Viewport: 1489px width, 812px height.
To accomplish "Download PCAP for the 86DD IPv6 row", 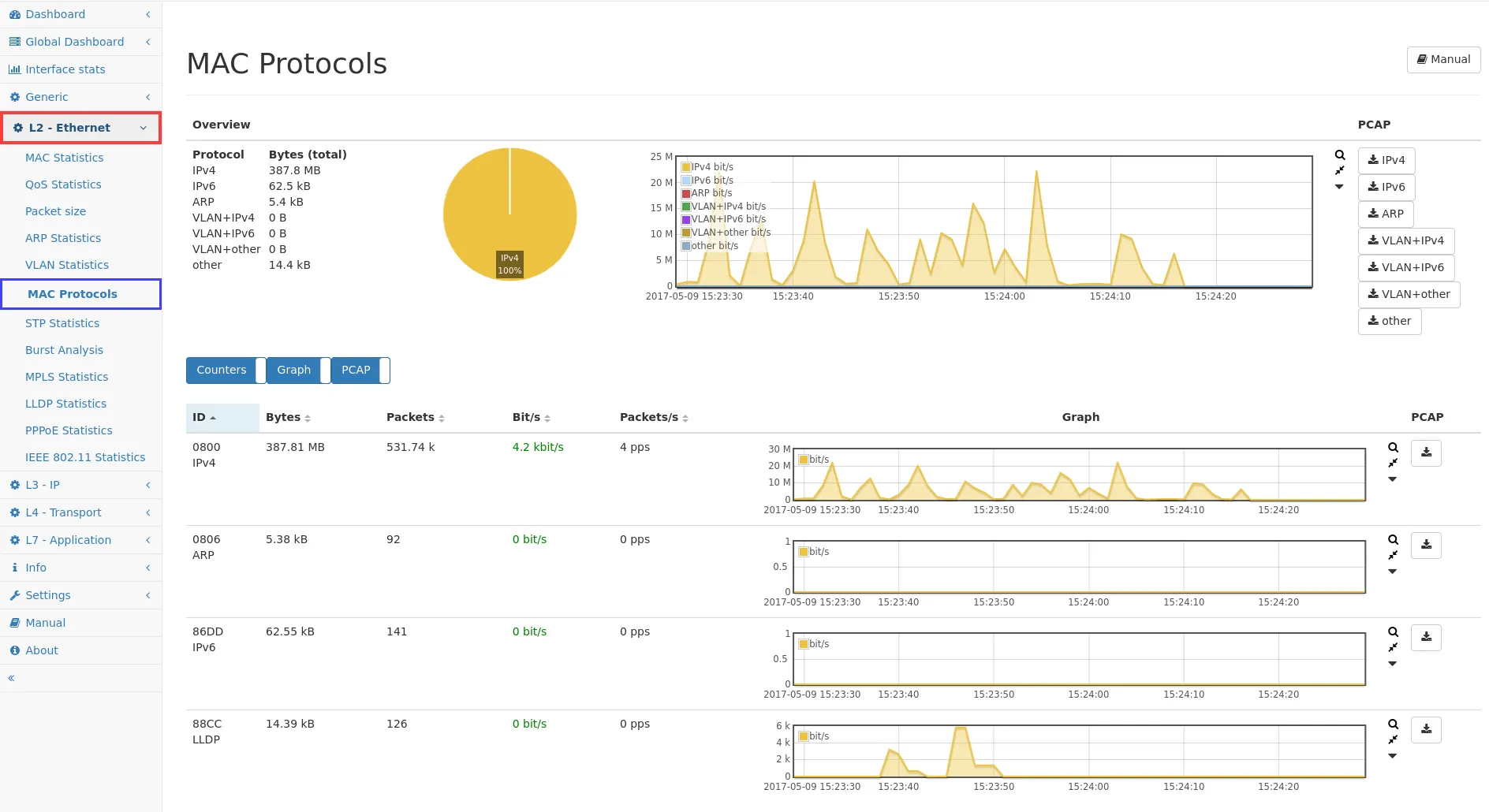I will [1426, 638].
